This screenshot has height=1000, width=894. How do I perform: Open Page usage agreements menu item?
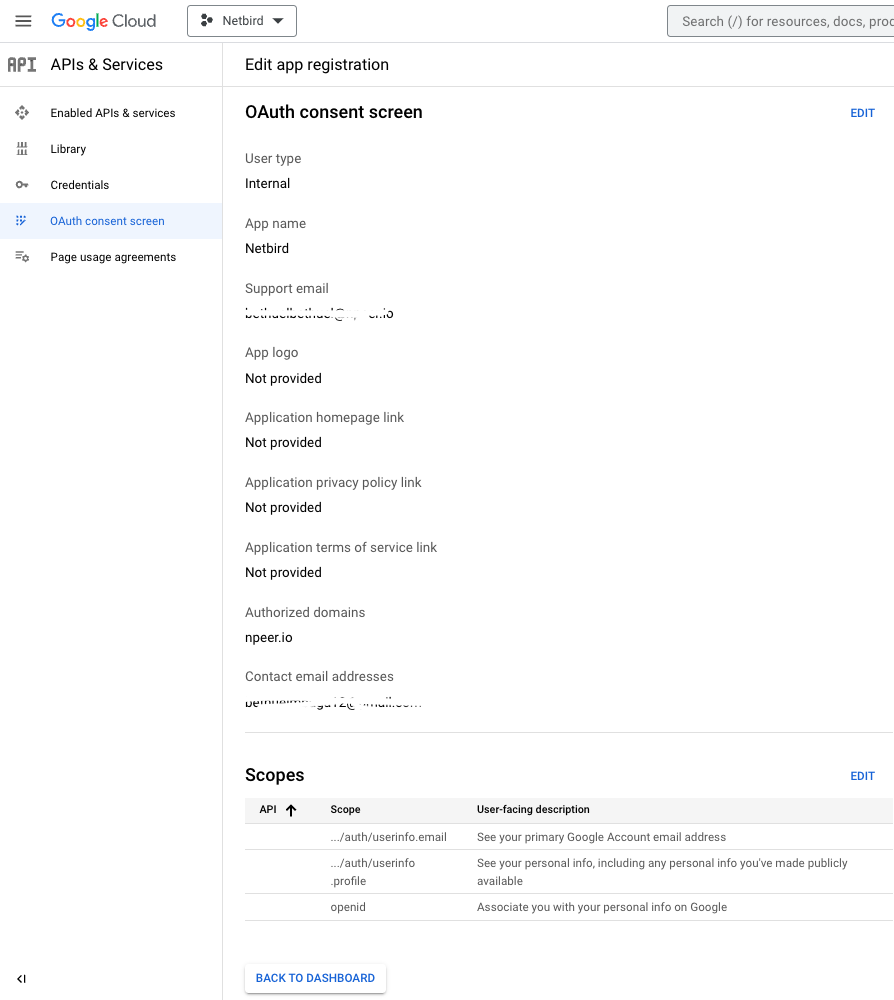113,257
